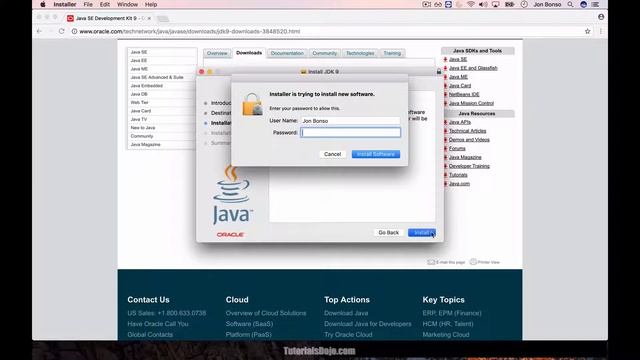Bookmark page with star icon
The width and height of the screenshot is (640, 360).
(587, 31)
